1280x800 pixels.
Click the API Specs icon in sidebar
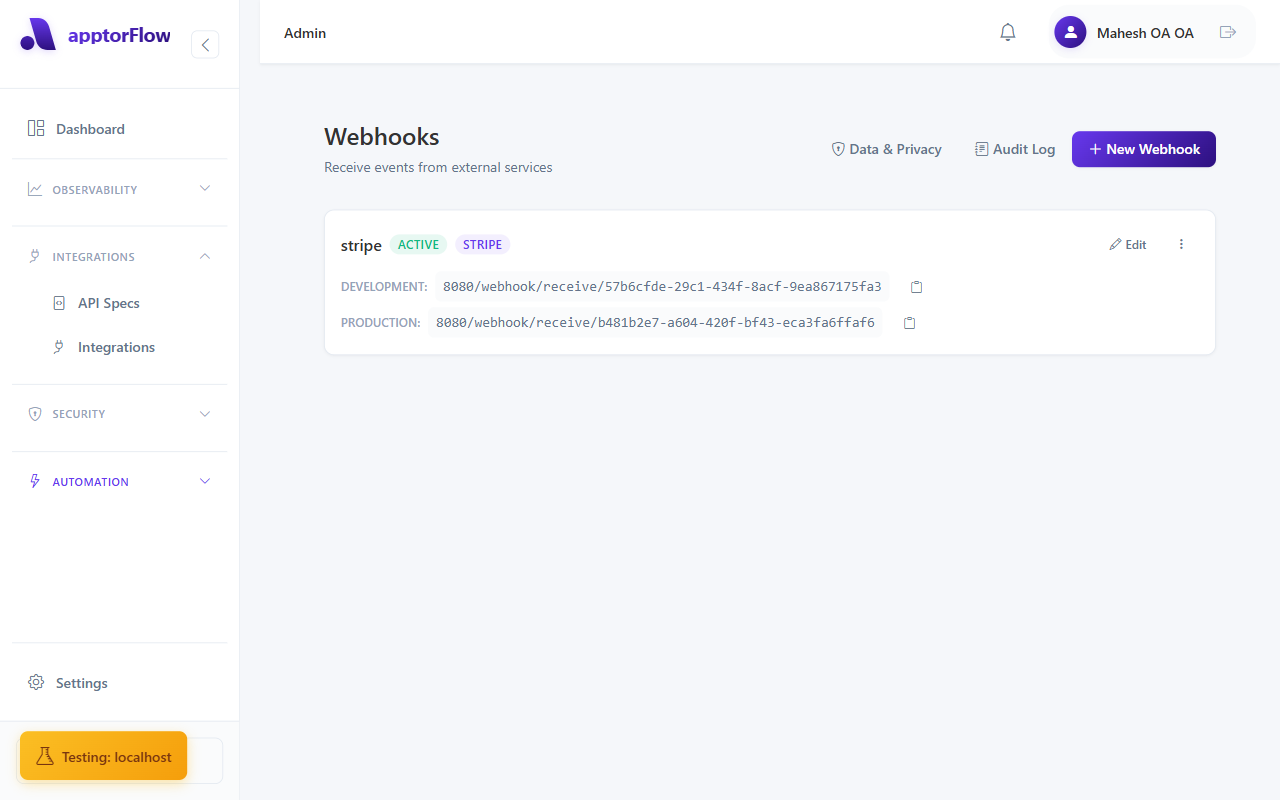[60, 302]
